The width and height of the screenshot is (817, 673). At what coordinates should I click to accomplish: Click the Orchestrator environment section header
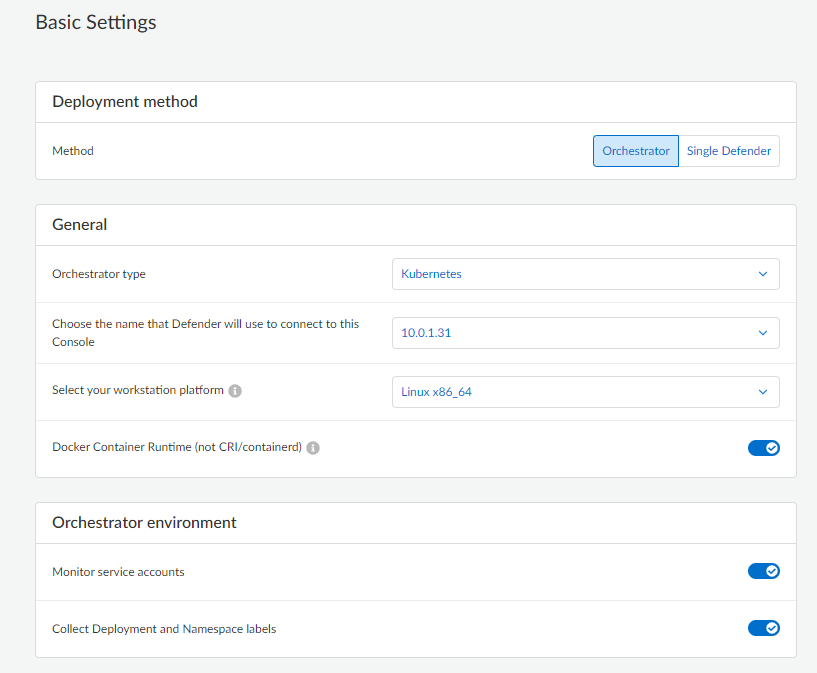pyautogui.click(x=144, y=523)
